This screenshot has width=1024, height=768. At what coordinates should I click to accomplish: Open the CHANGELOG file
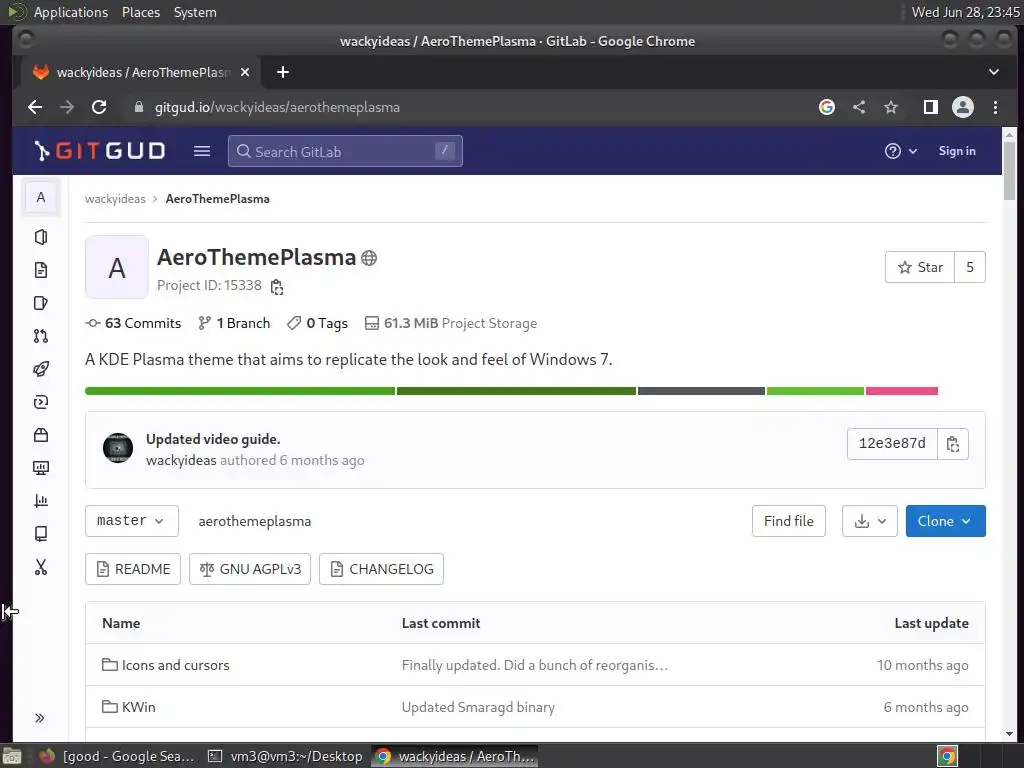[x=381, y=569]
